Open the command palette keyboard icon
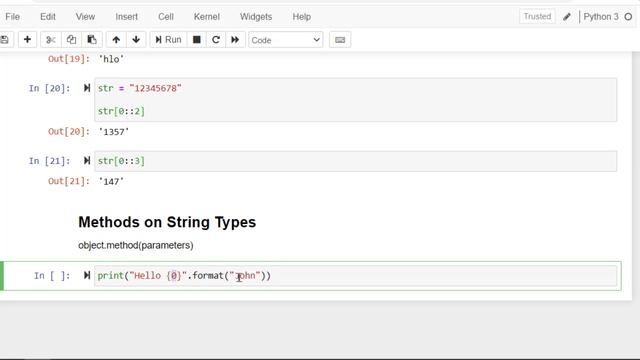The height and width of the screenshot is (360, 640). (340, 40)
